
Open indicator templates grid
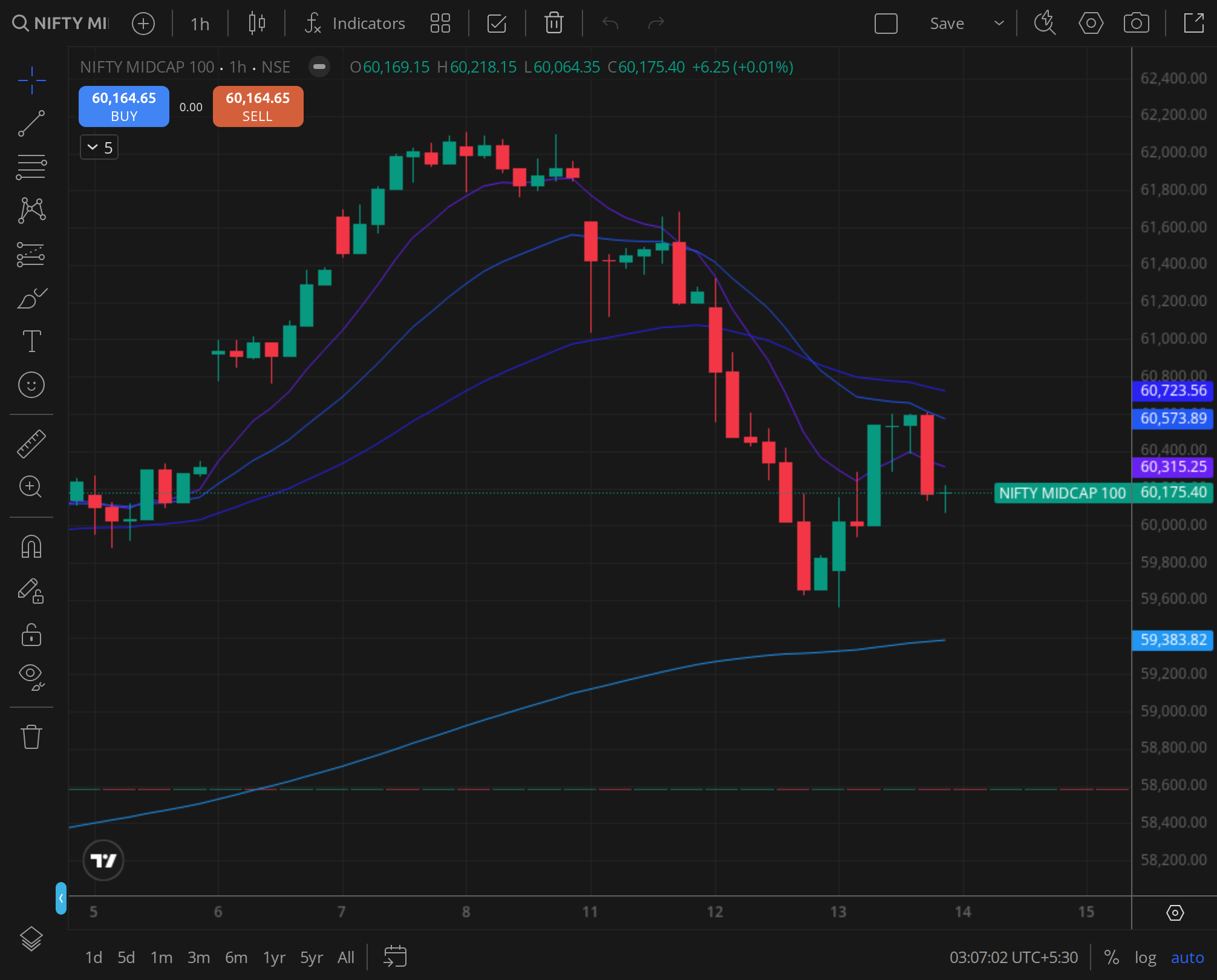tap(440, 24)
